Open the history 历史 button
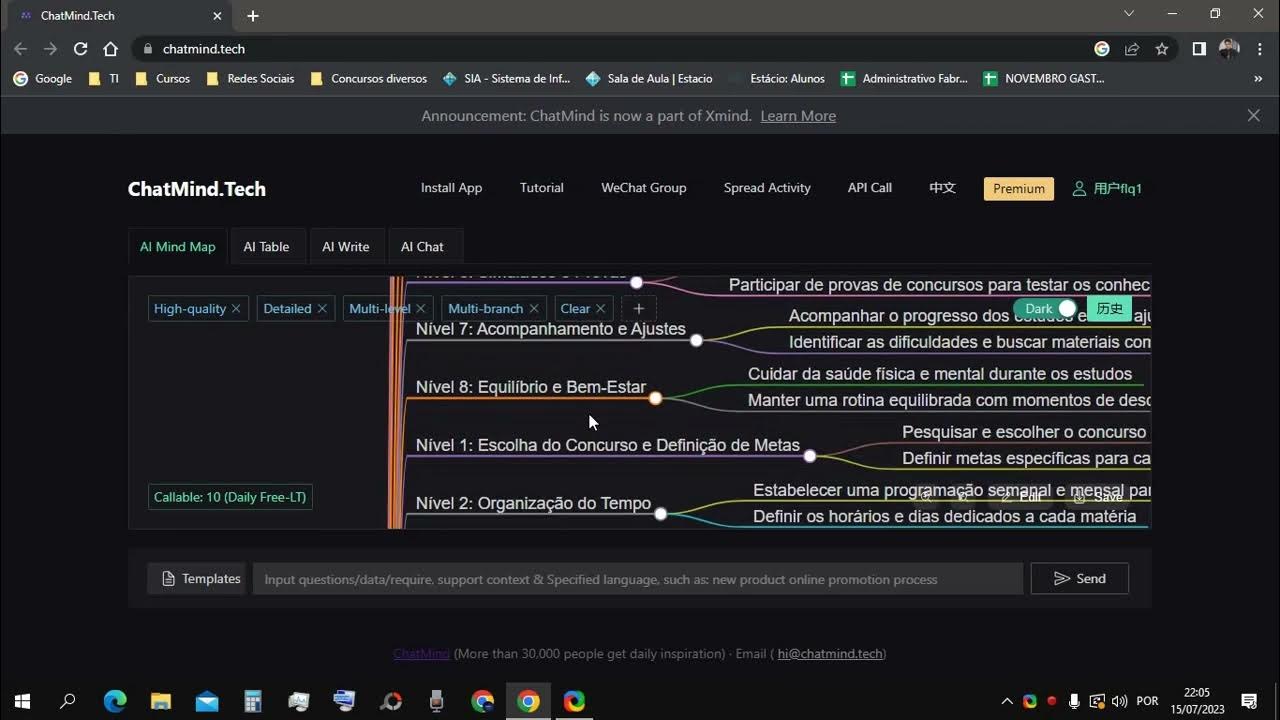 click(x=1110, y=309)
